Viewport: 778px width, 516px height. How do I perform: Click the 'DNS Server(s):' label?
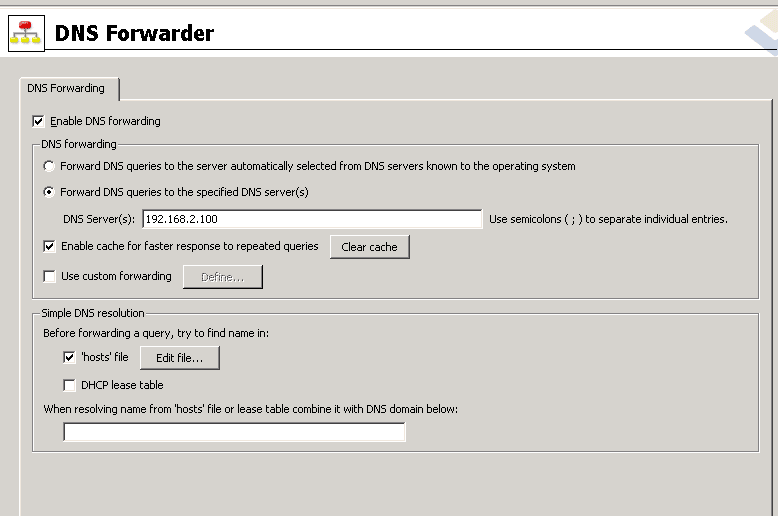(99, 219)
